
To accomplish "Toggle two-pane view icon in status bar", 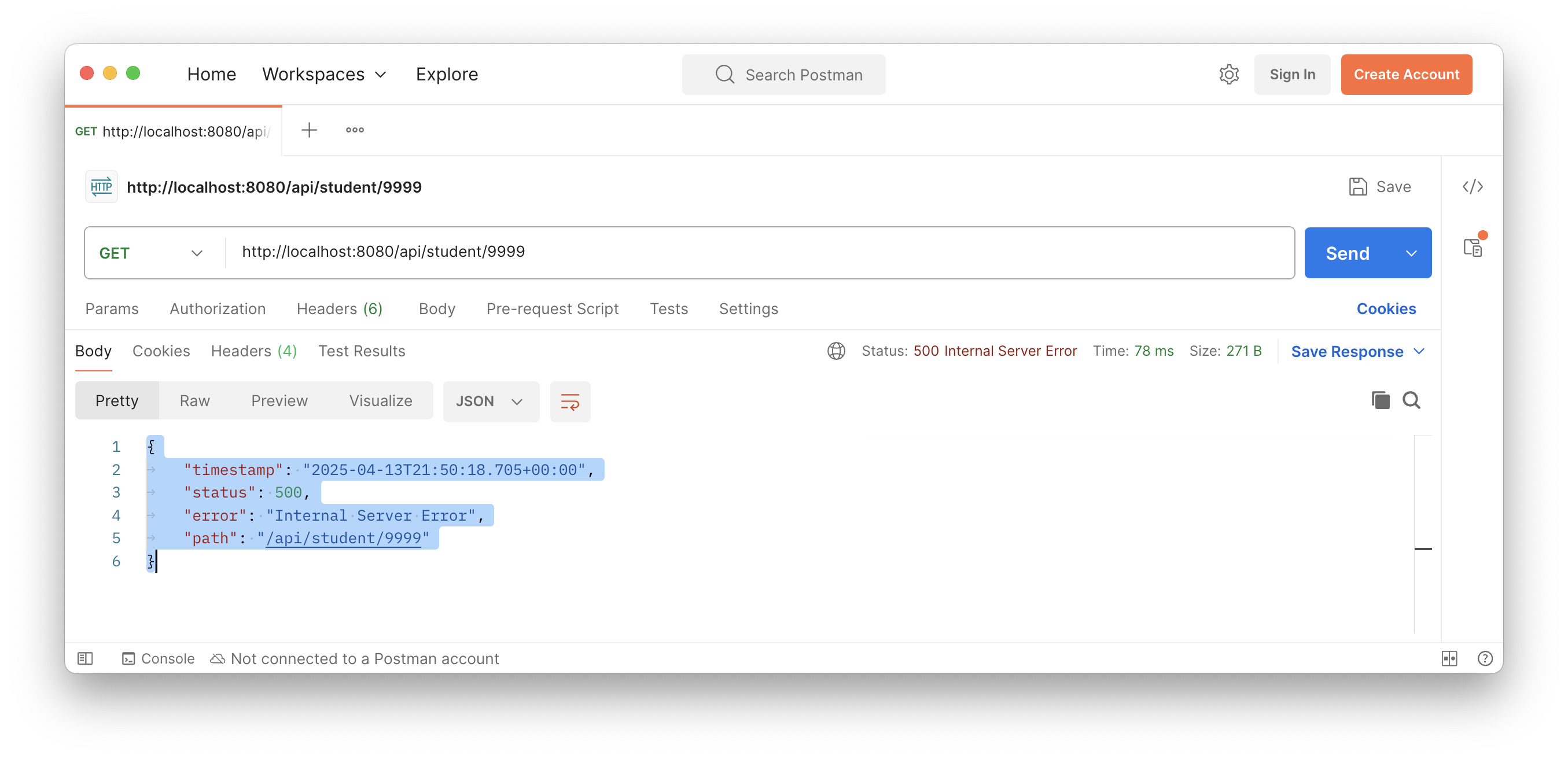I will coord(1449,658).
